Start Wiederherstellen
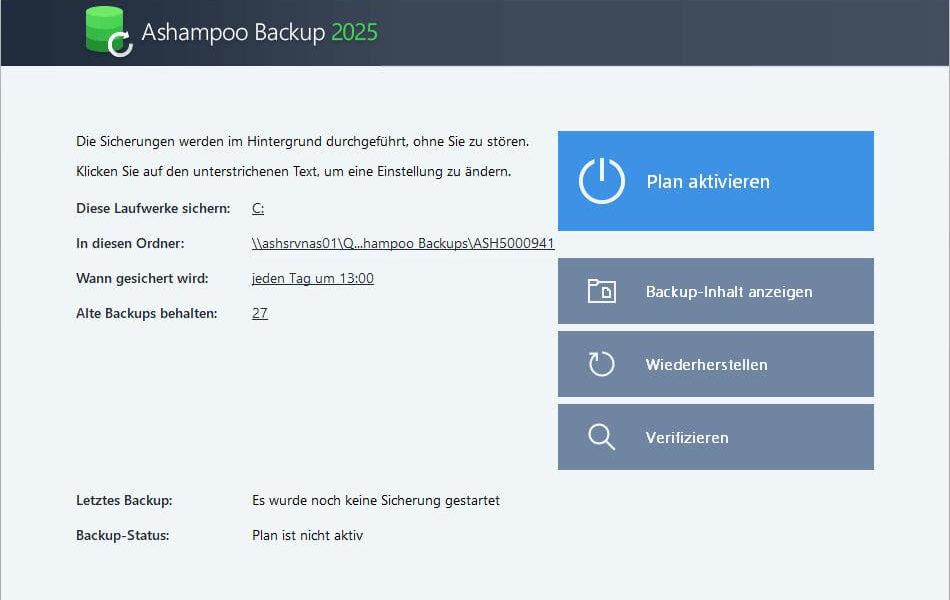This screenshot has height=600, width=950. click(x=716, y=364)
